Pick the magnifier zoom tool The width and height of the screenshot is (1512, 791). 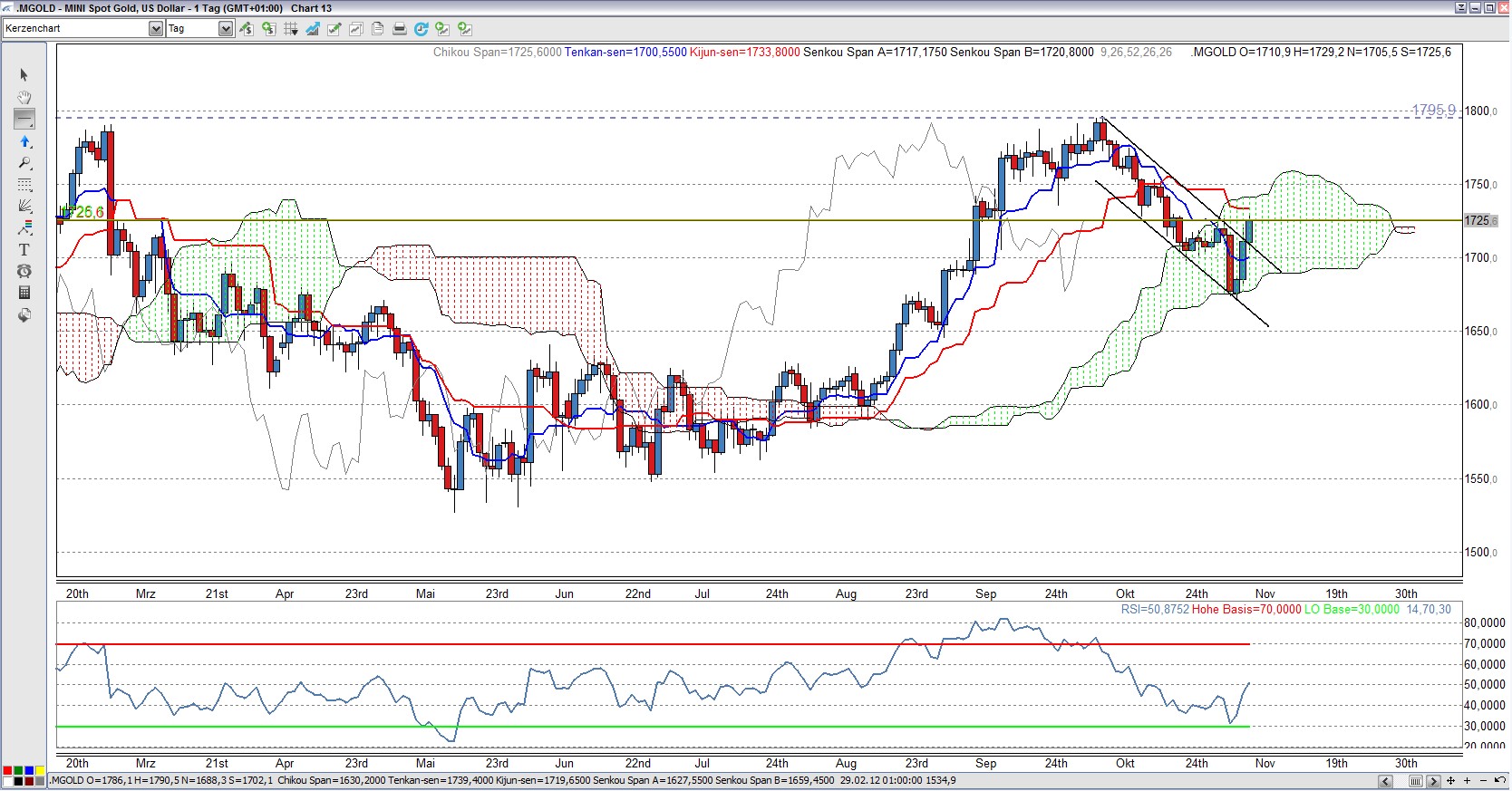point(24,163)
